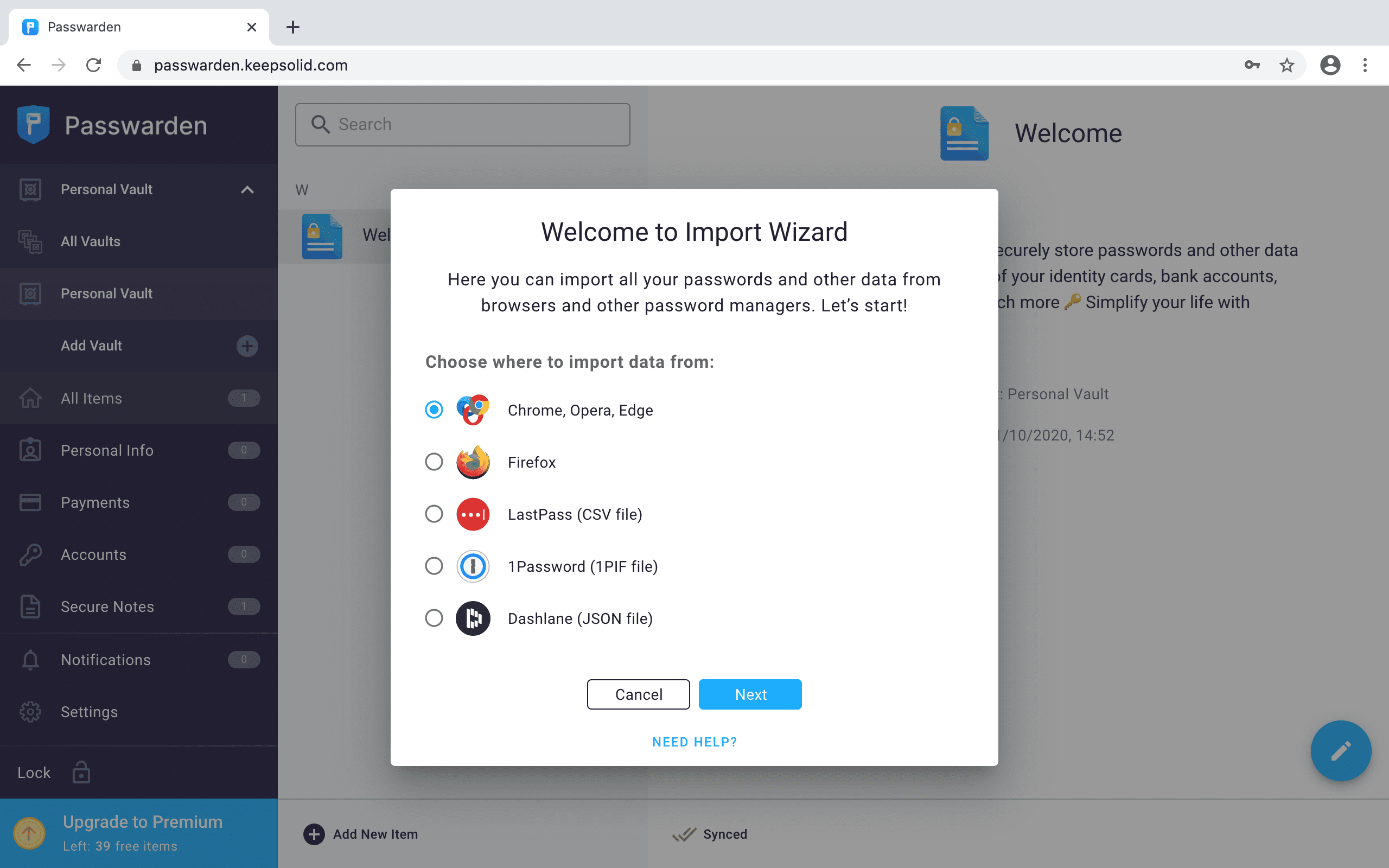This screenshot has height=868, width=1389.
Task: Select the All Vaults icon in sidebar
Action: 30,242
